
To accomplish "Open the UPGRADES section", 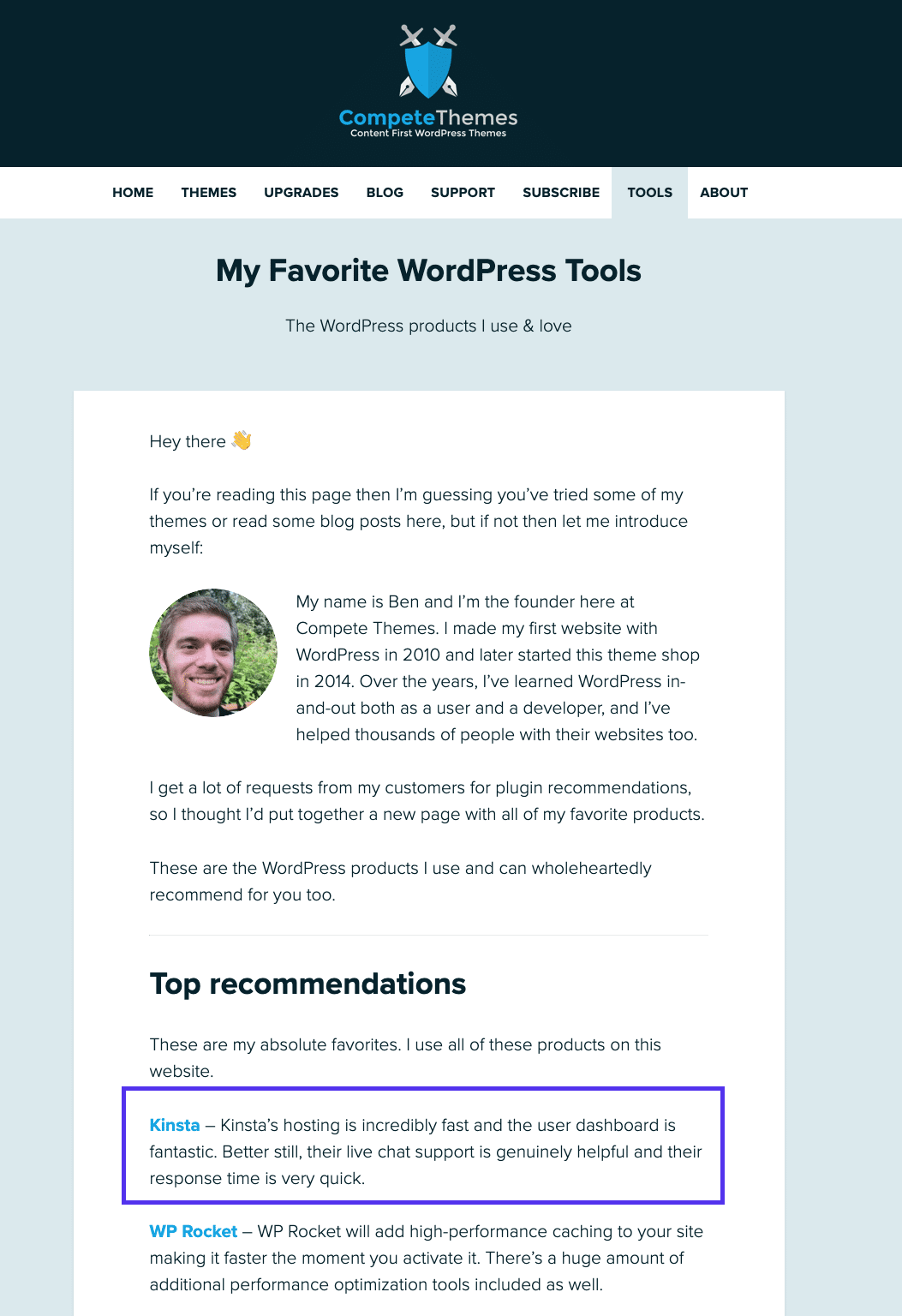I will pyautogui.click(x=301, y=193).
